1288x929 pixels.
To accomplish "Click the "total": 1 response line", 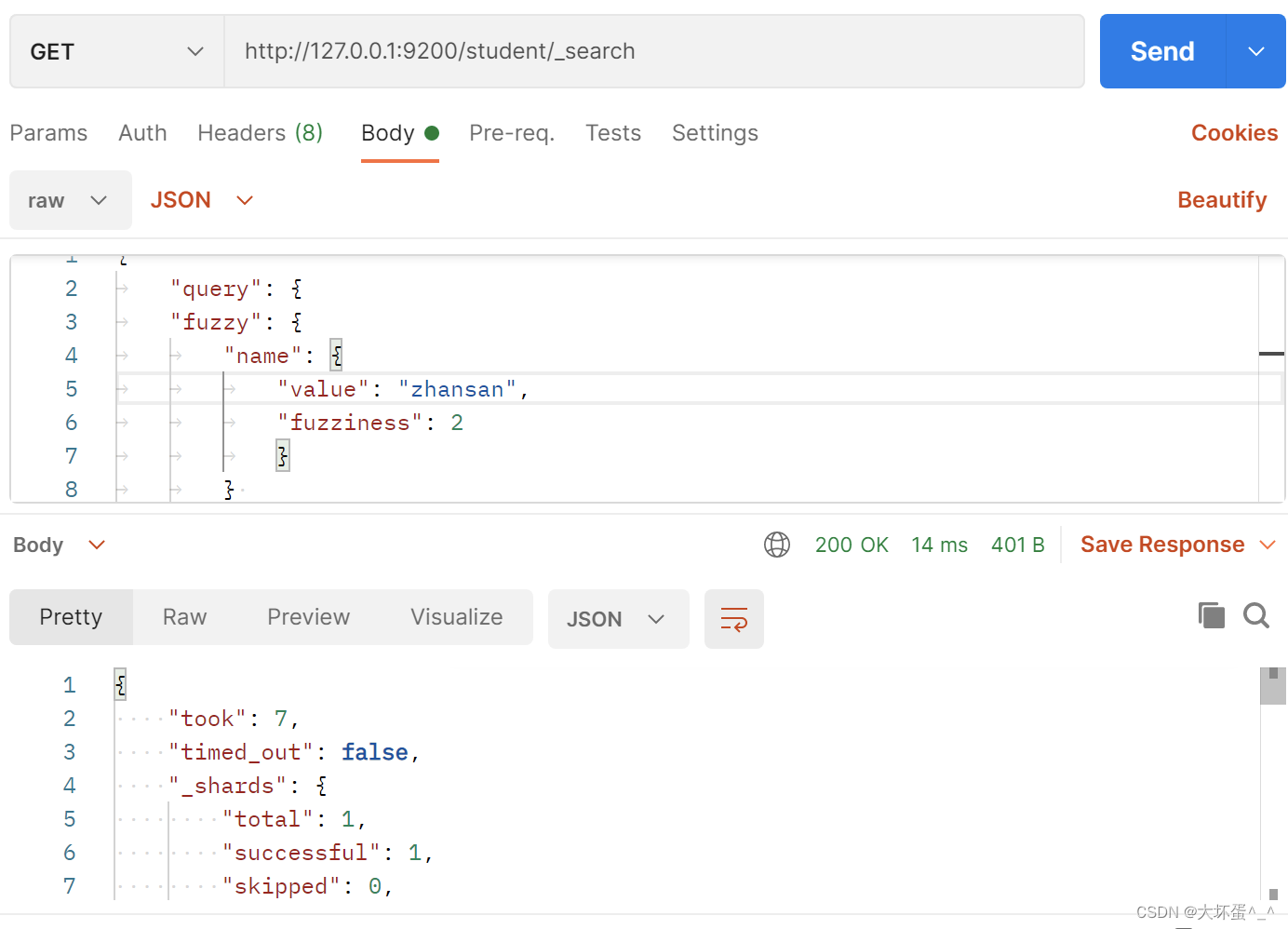I will (x=294, y=819).
